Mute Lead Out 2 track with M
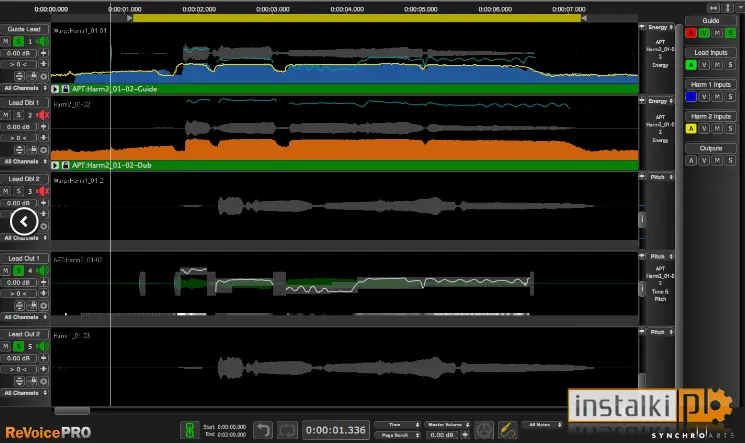The image size is (745, 443). pos(6,347)
